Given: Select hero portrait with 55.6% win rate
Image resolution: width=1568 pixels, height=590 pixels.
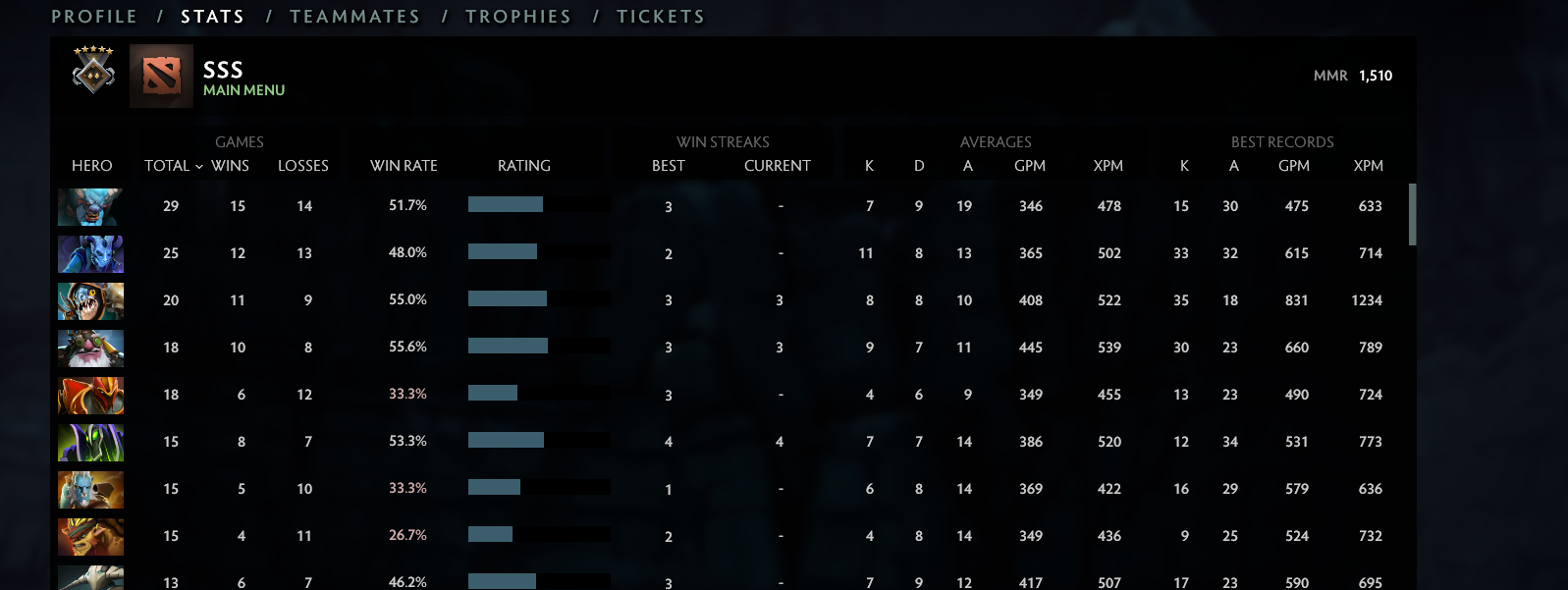Looking at the screenshot, I should tap(90, 348).
